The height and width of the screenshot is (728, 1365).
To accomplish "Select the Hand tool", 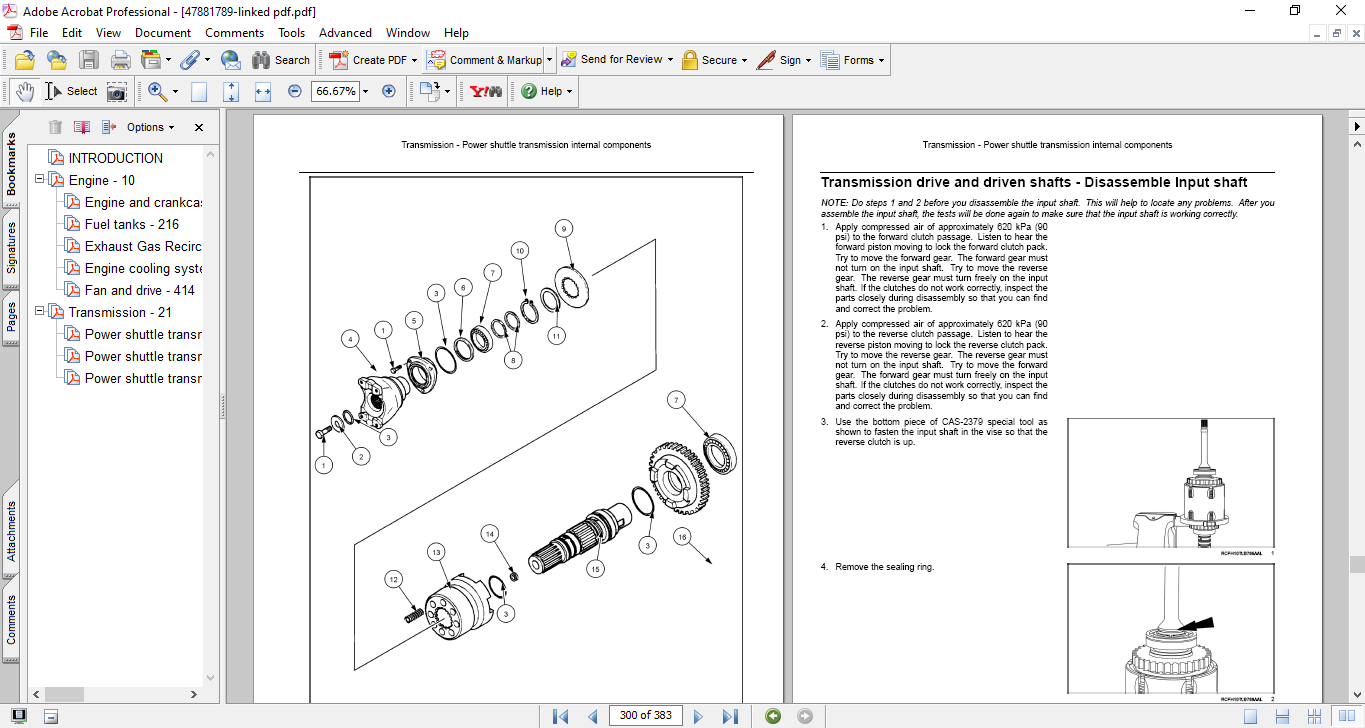I will pos(24,91).
